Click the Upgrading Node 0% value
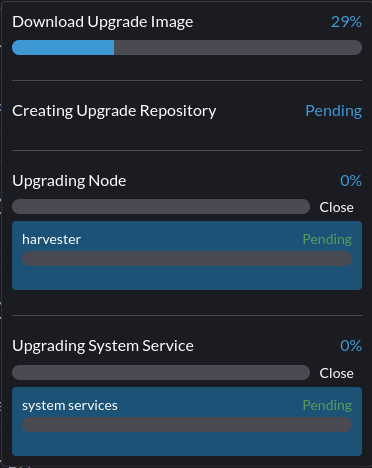The image size is (372, 468). click(x=351, y=181)
